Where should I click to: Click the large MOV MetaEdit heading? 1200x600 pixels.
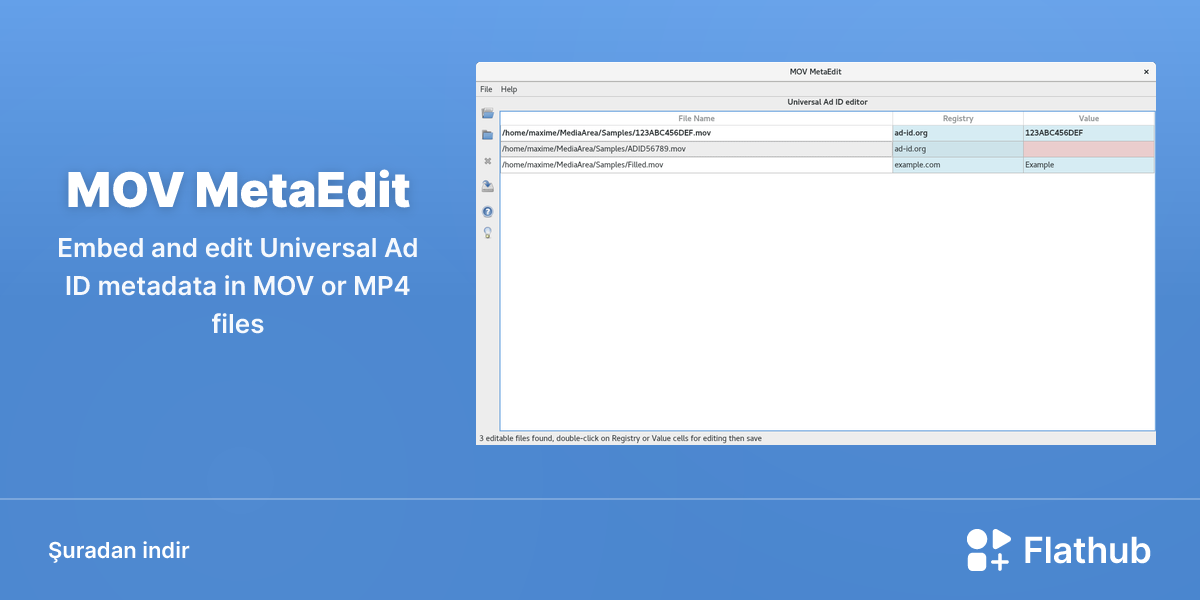[x=238, y=190]
